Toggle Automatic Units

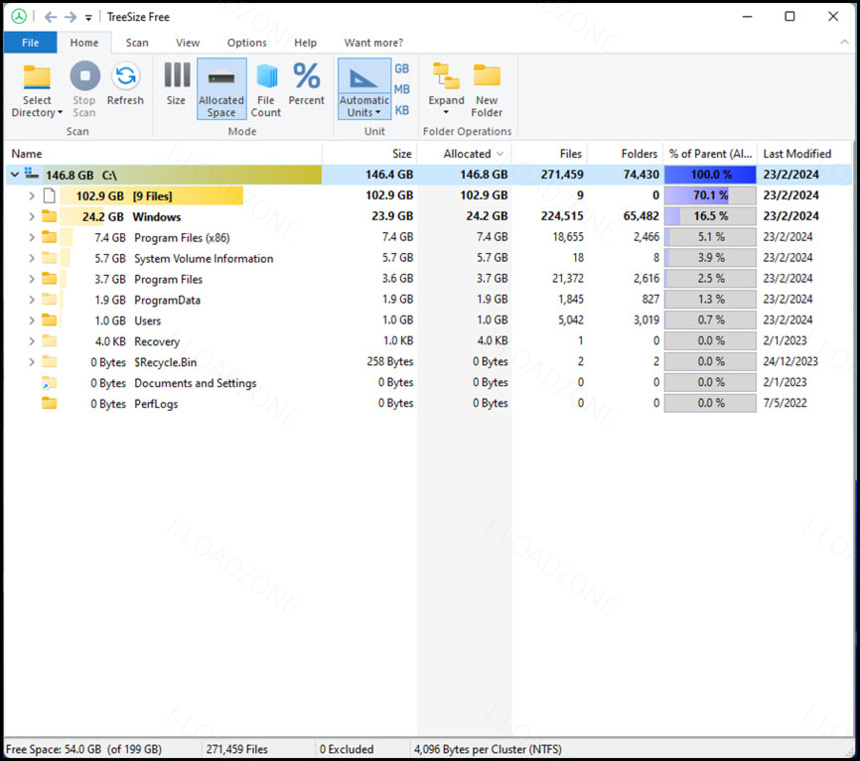[364, 89]
